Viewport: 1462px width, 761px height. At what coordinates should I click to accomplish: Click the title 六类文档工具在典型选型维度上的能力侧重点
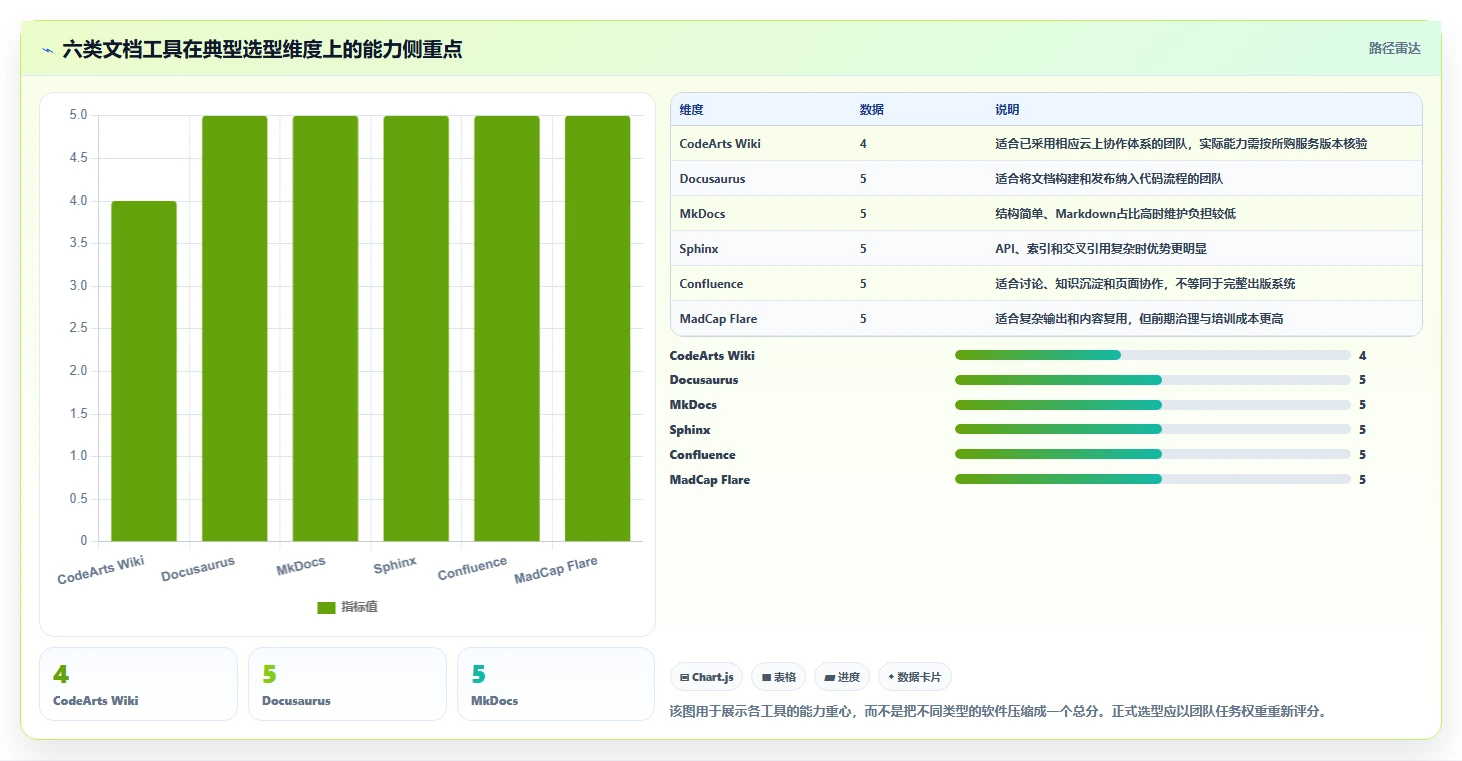262,49
